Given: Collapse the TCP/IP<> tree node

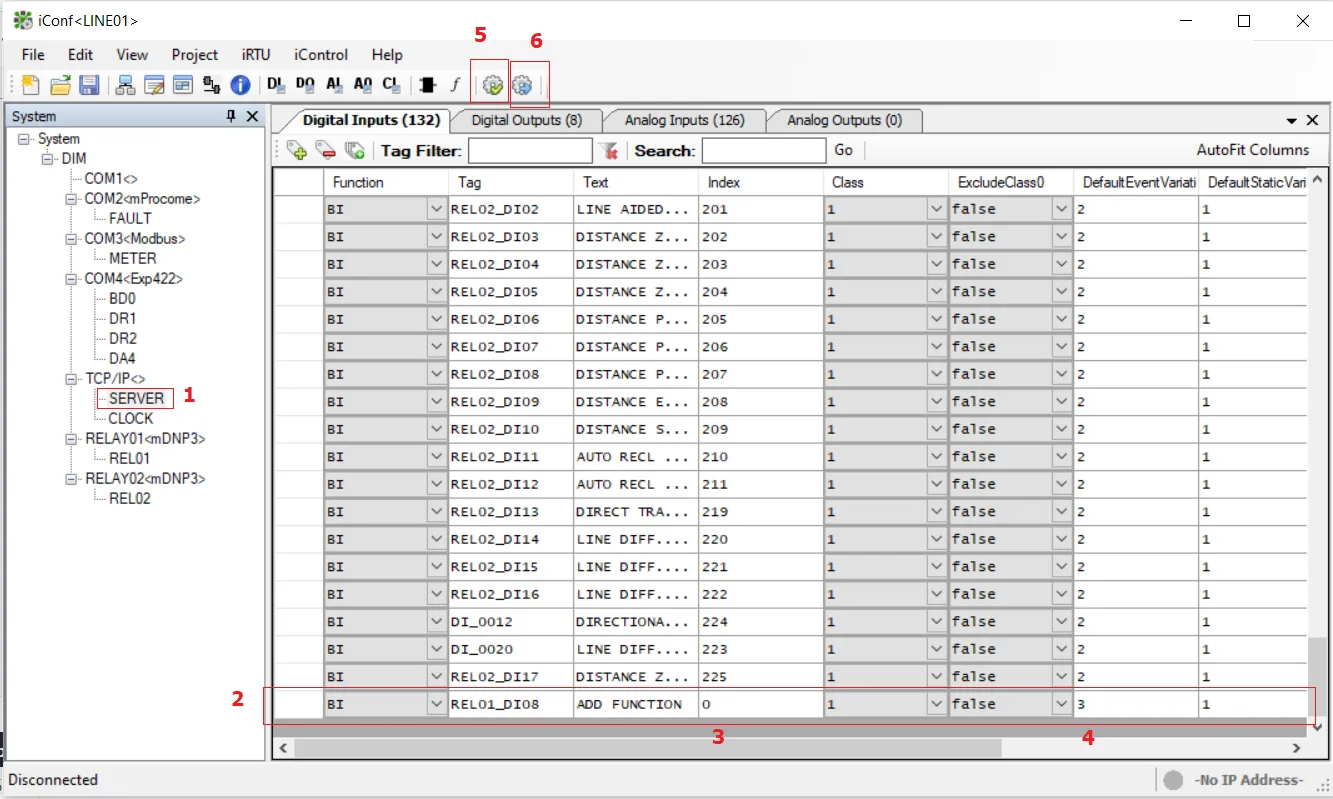Looking at the screenshot, I should tap(73, 379).
